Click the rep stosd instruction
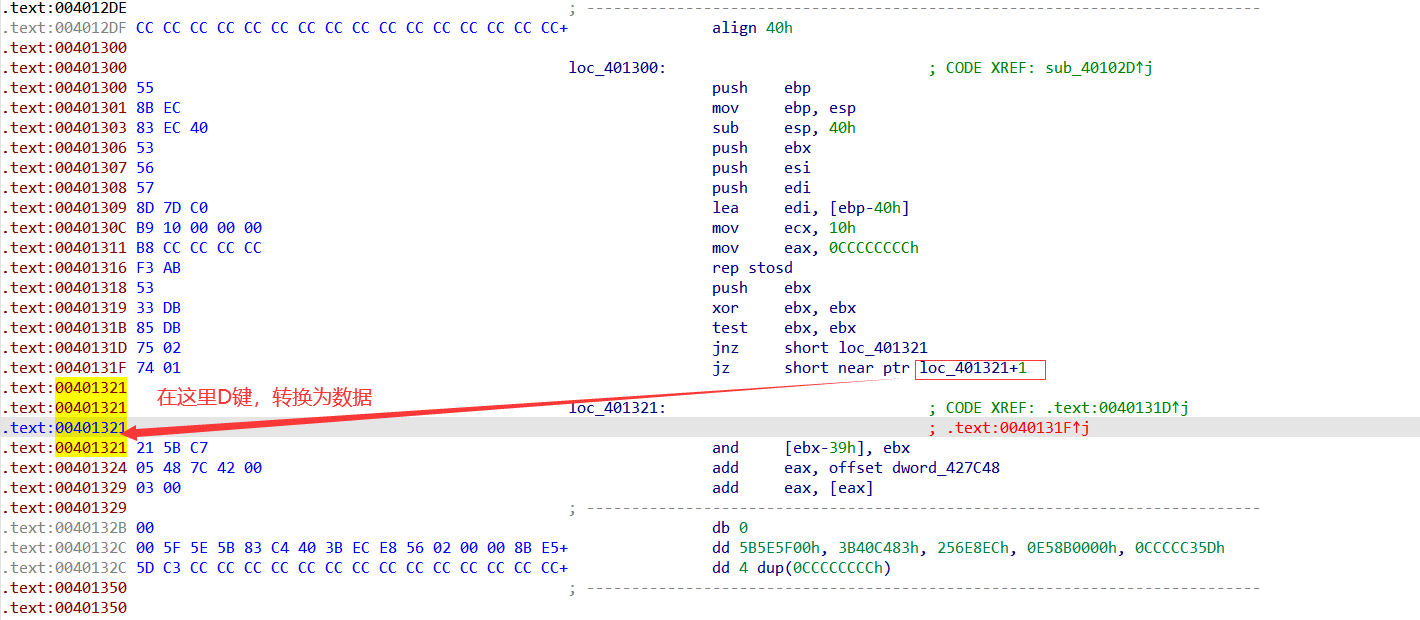The width and height of the screenshot is (1420, 620). coord(752,268)
